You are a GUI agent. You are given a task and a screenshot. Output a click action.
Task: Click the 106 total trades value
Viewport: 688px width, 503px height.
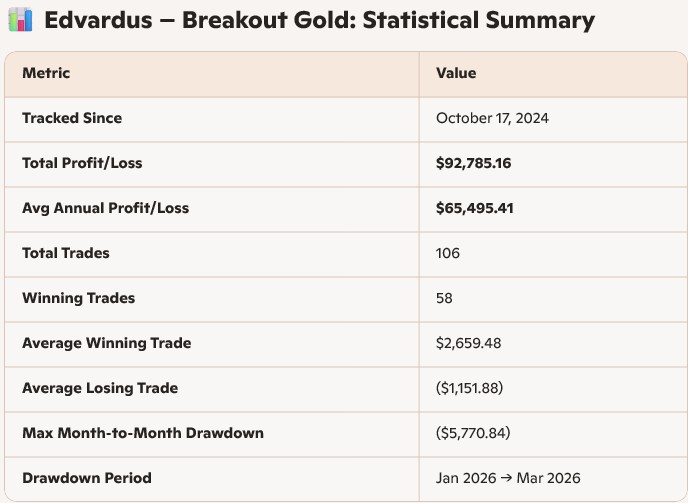pyautogui.click(x=448, y=253)
